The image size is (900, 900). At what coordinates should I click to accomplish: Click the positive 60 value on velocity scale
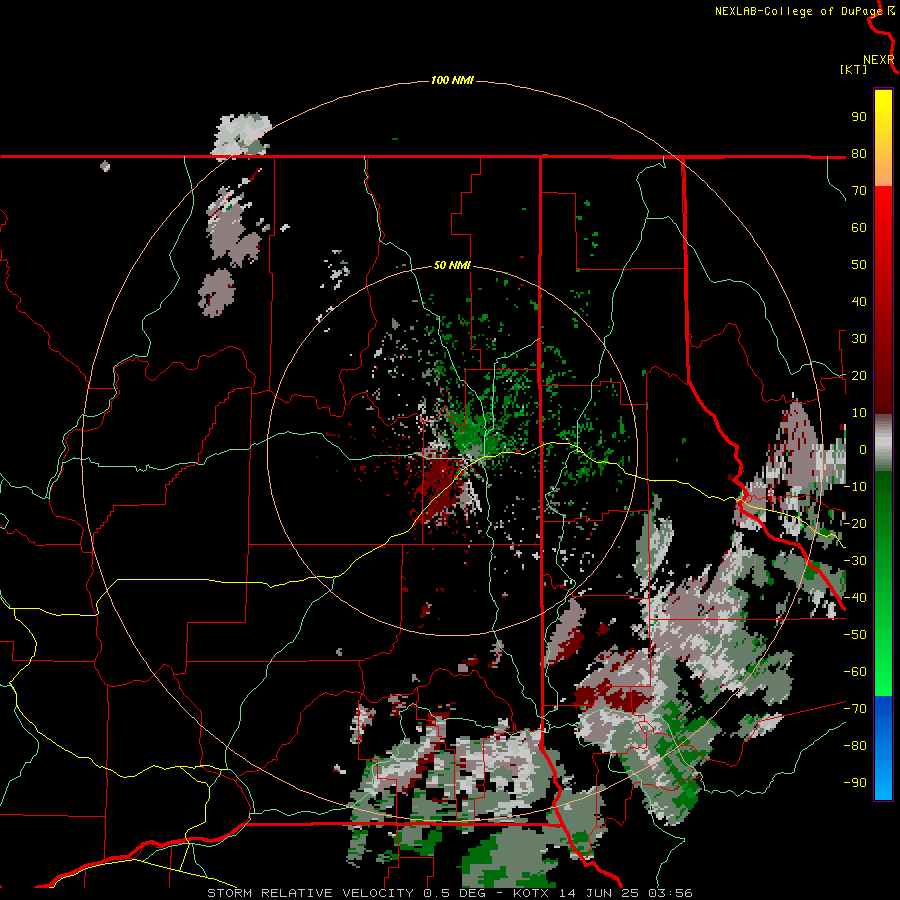click(859, 227)
